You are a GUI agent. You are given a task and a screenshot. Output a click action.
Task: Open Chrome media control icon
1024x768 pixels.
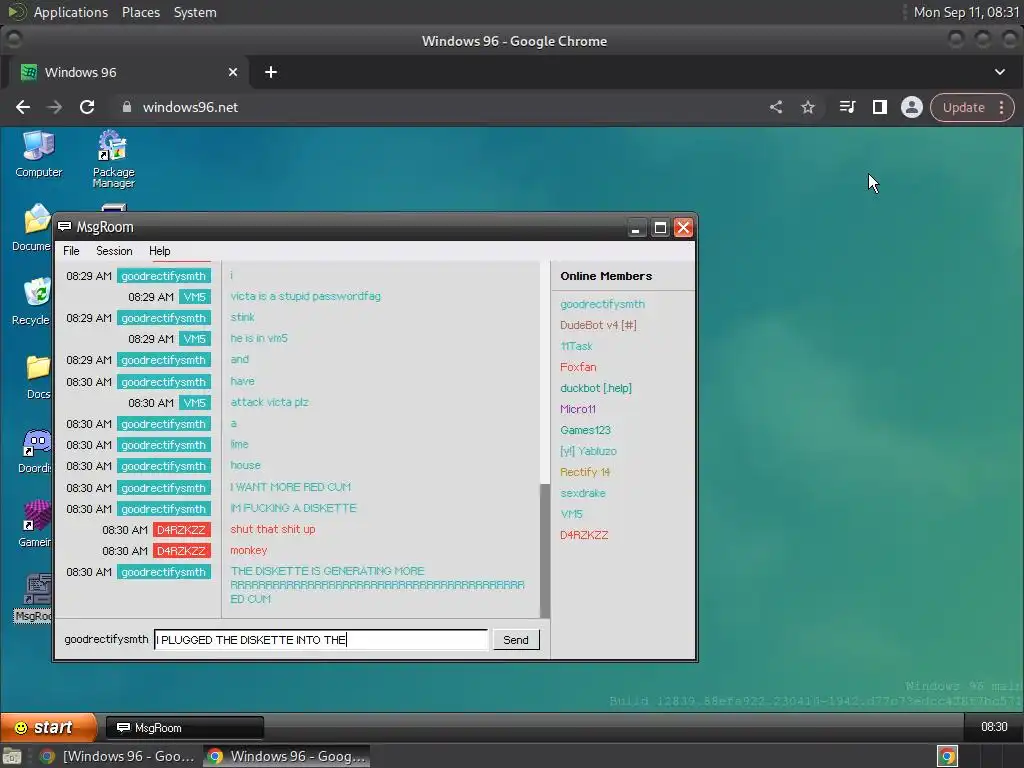(x=847, y=107)
